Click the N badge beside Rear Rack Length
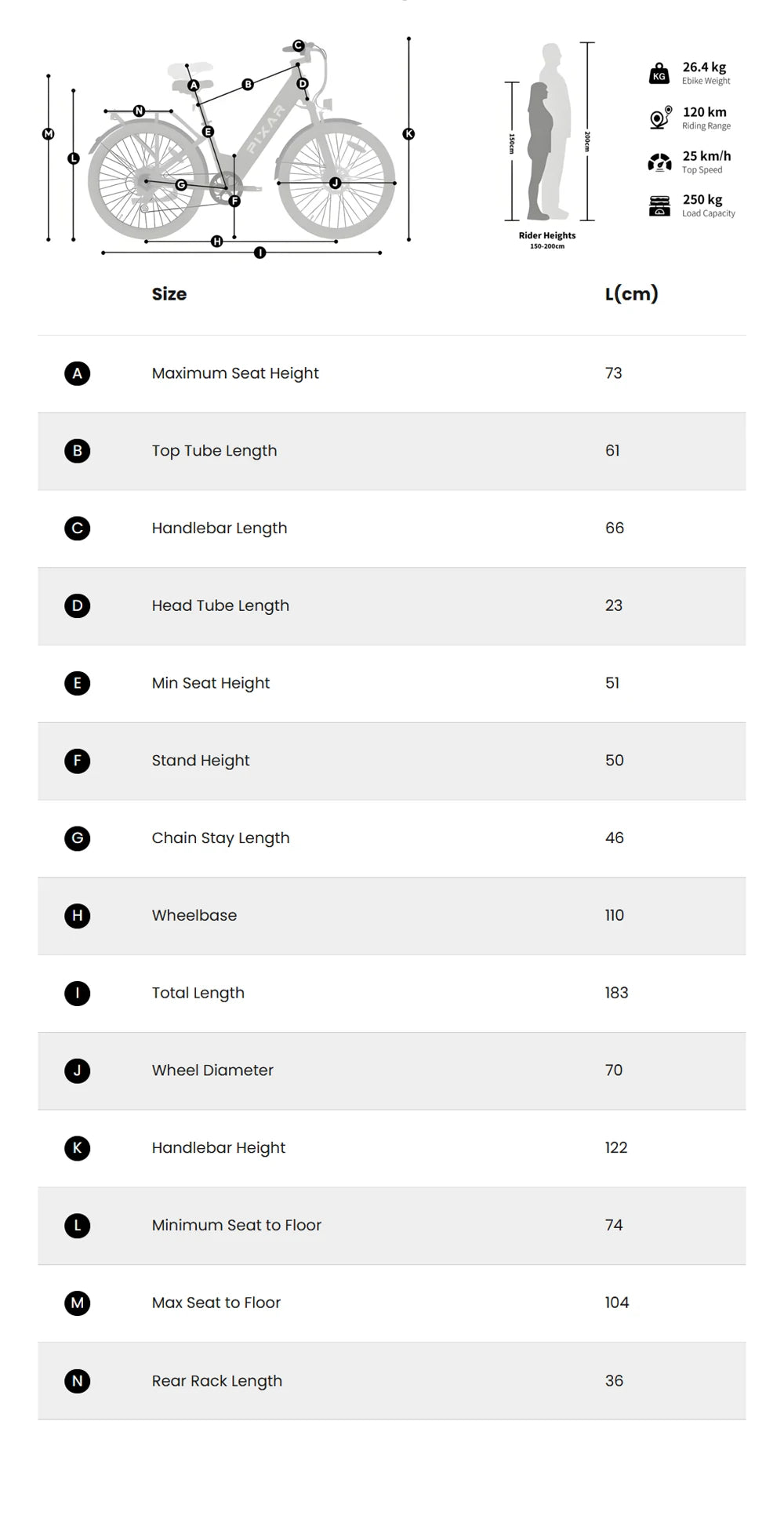The width and height of the screenshot is (784, 1530). (x=77, y=1380)
